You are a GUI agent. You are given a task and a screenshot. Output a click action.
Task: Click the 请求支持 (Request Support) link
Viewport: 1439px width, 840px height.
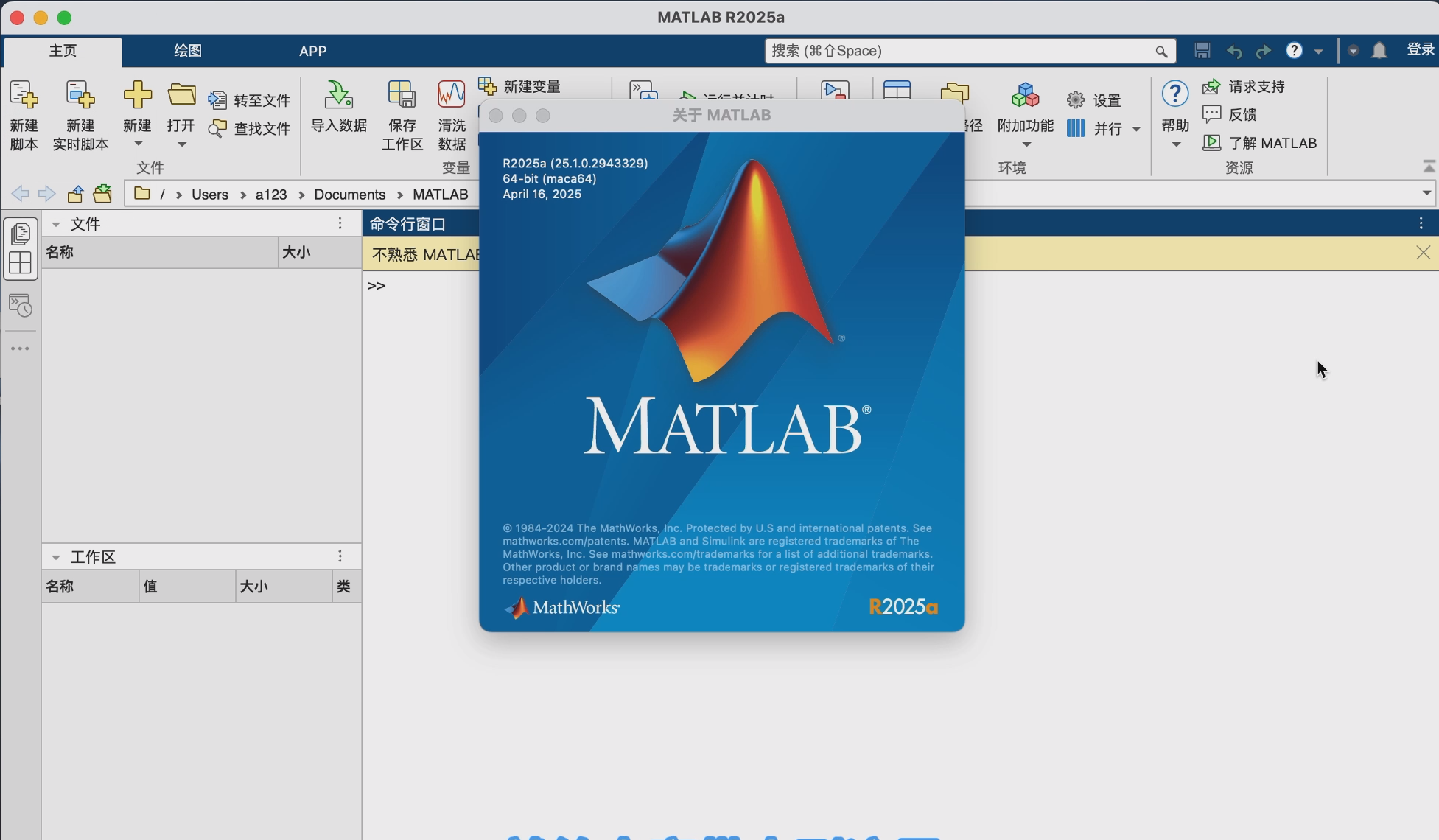(x=1256, y=87)
